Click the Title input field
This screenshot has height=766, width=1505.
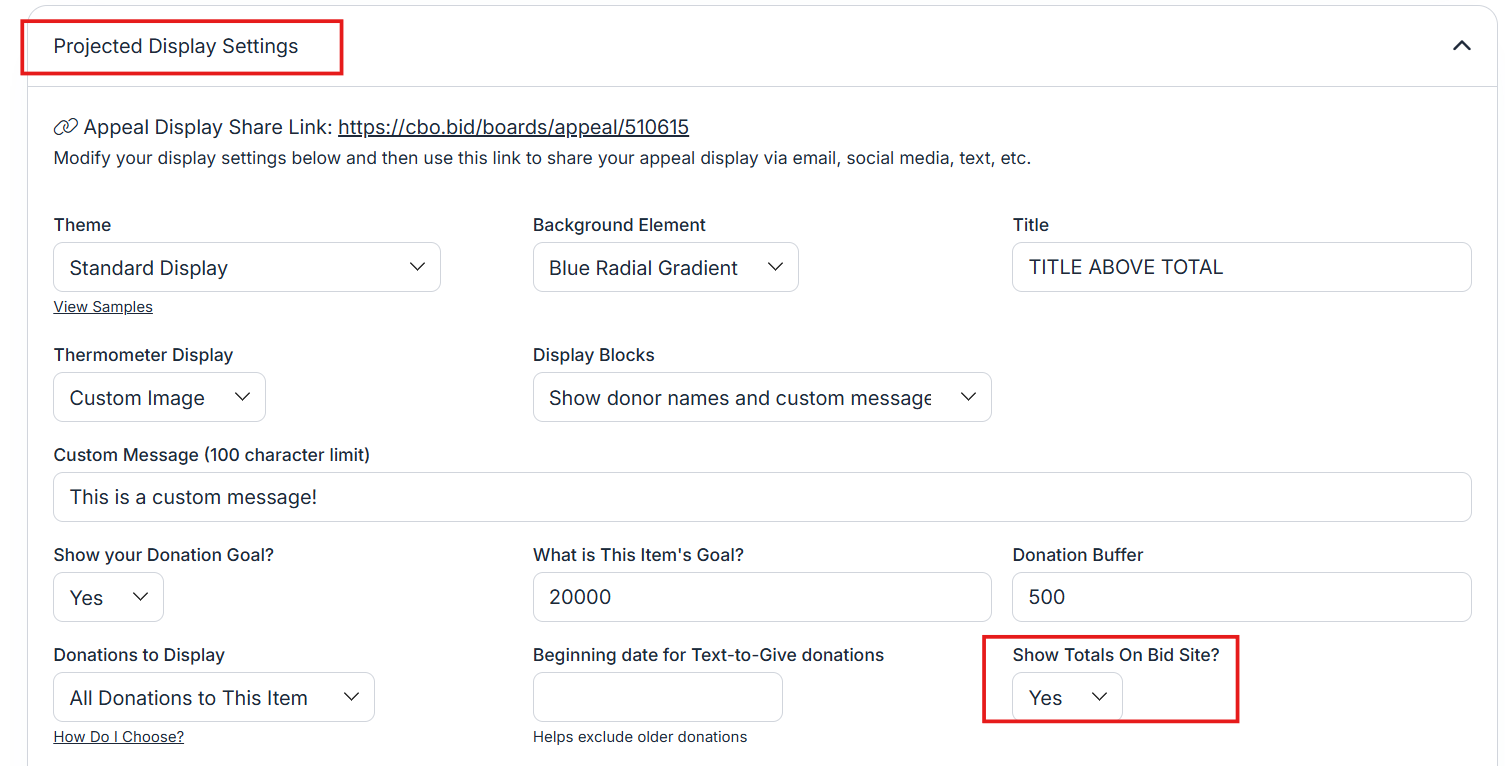[1240, 267]
